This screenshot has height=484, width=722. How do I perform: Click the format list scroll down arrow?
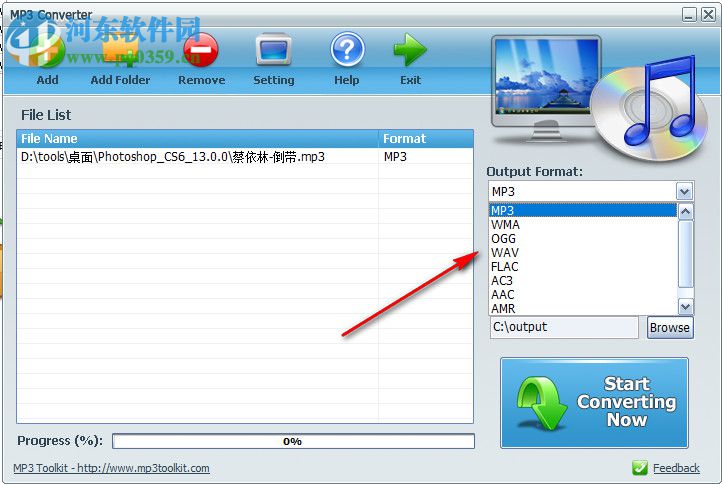(x=686, y=306)
